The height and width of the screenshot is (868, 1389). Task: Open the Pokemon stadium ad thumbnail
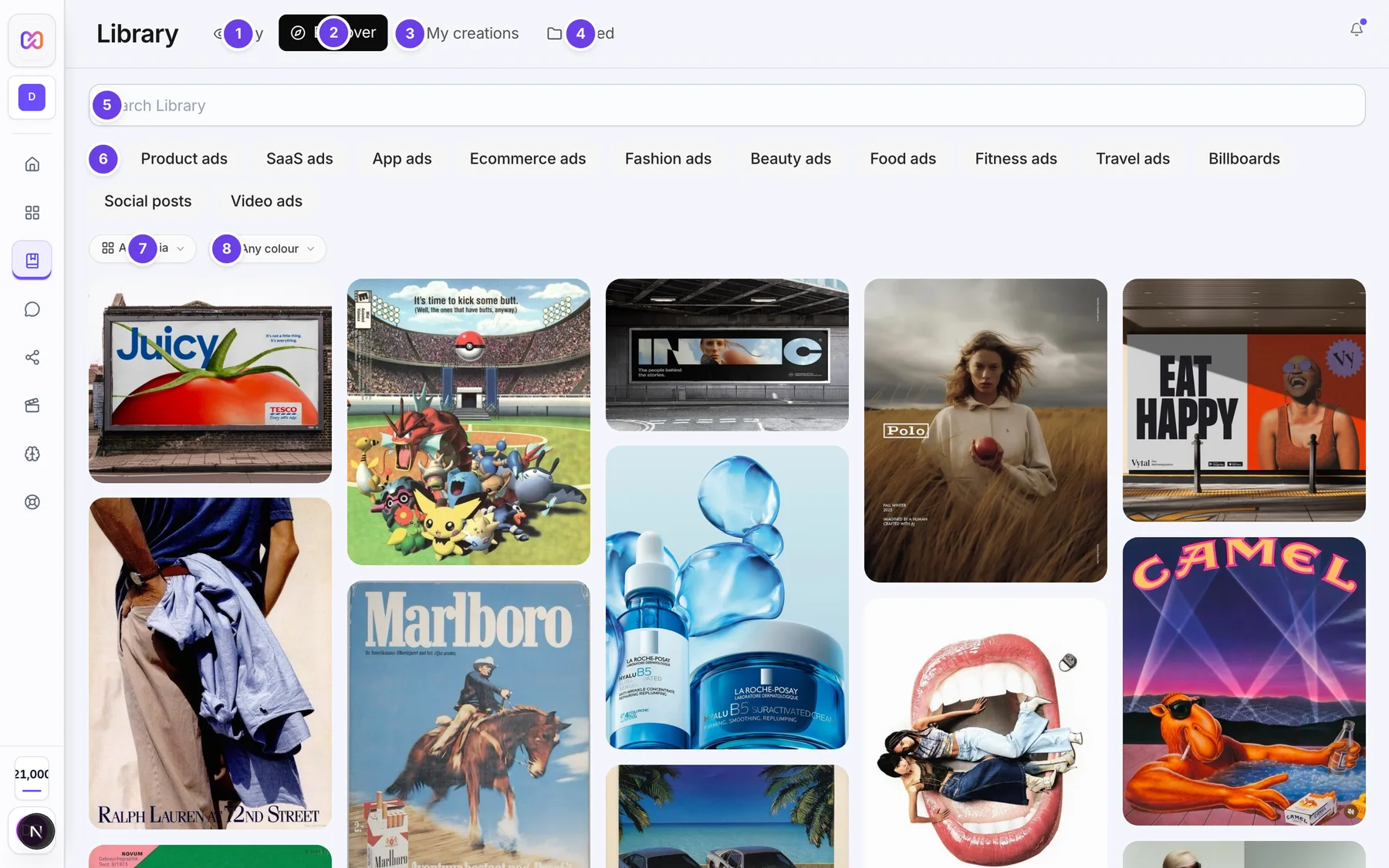pos(468,422)
